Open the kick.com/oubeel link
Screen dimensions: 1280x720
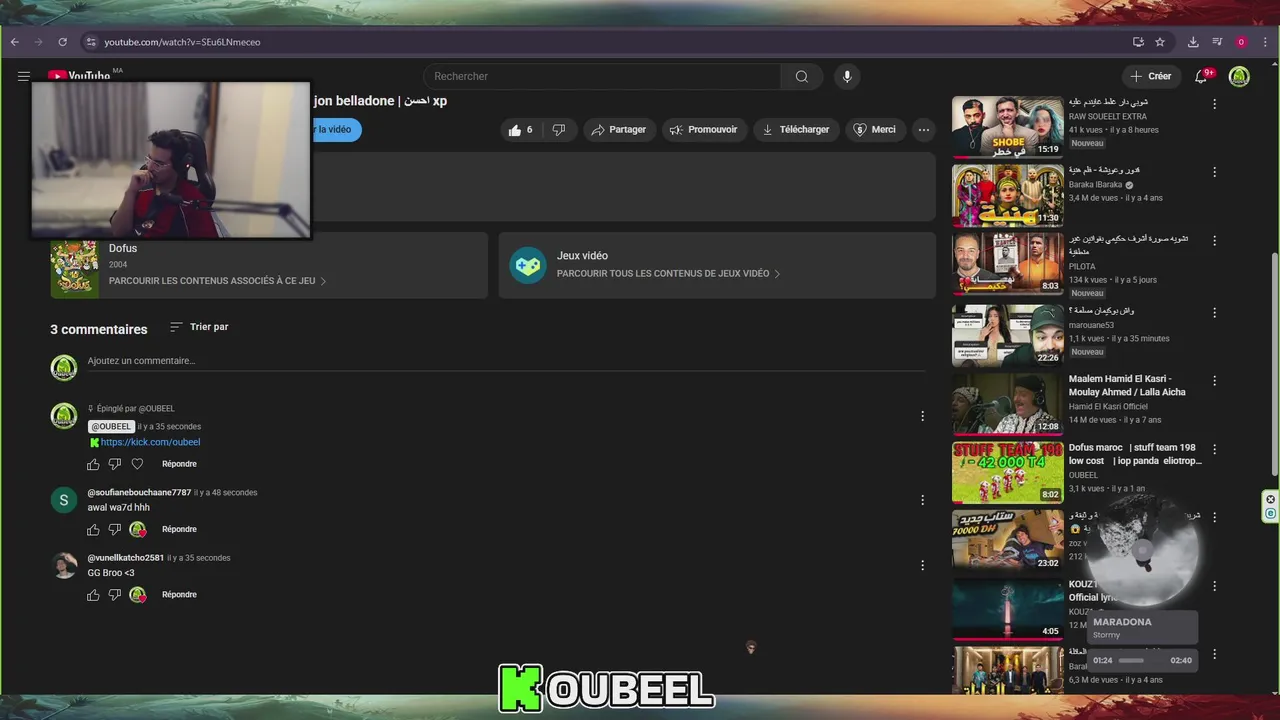150,442
